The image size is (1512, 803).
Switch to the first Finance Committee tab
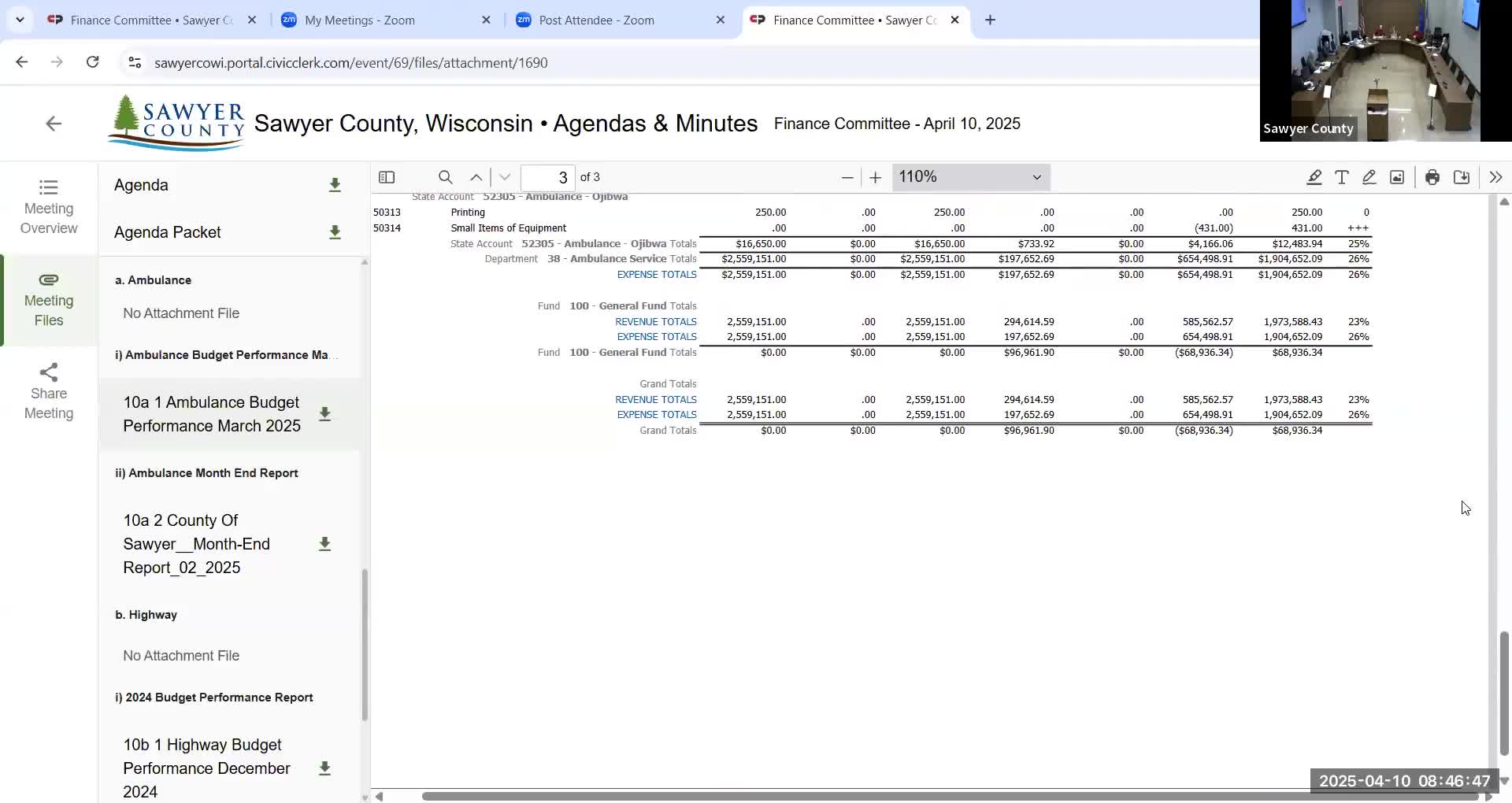(x=151, y=20)
